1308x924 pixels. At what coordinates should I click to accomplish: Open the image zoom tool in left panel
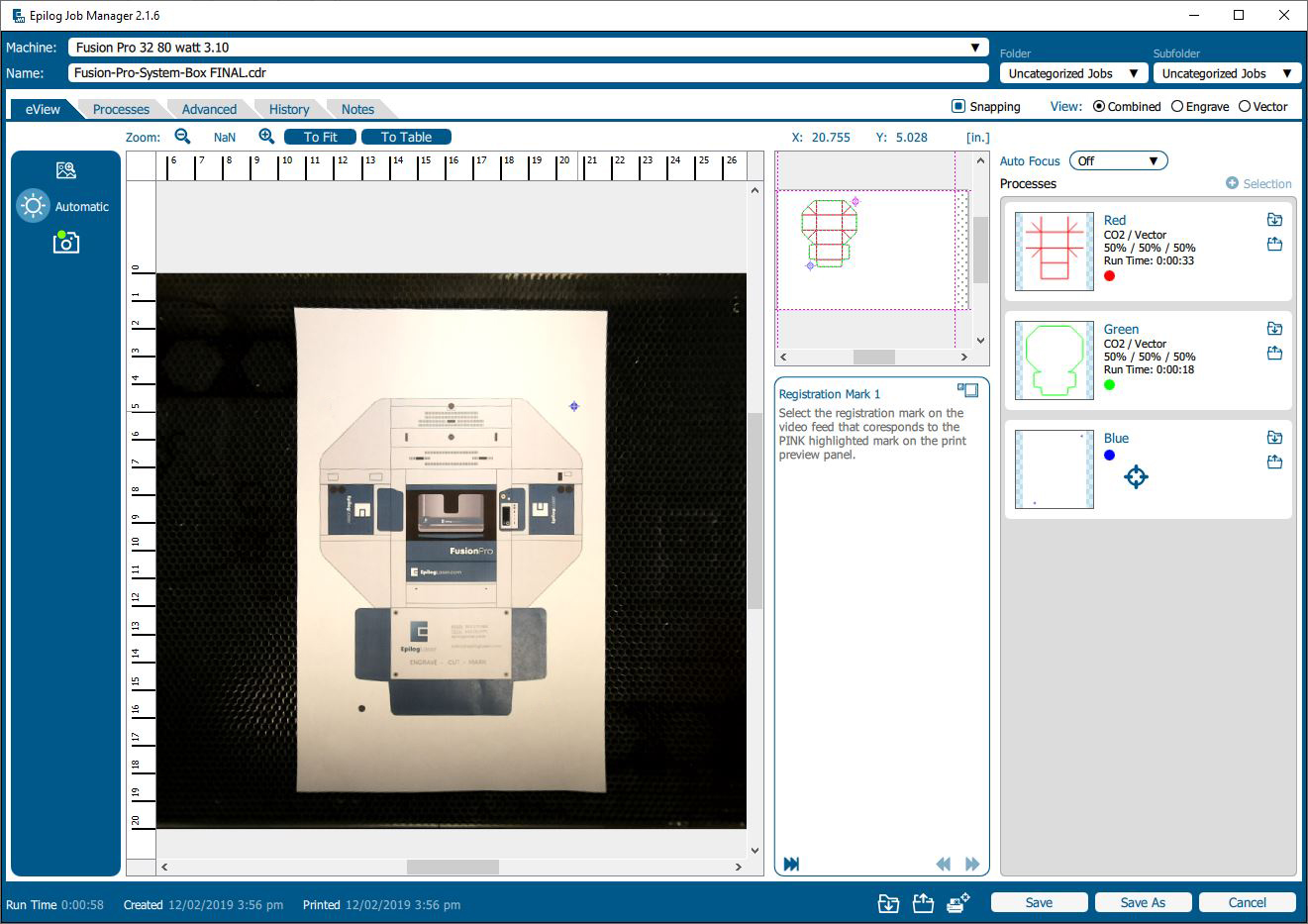pyautogui.click(x=66, y=170)
